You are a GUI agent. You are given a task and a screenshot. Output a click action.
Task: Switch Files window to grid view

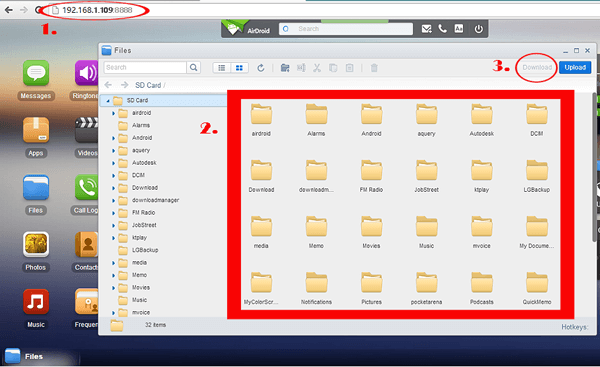tap(239, 68)
